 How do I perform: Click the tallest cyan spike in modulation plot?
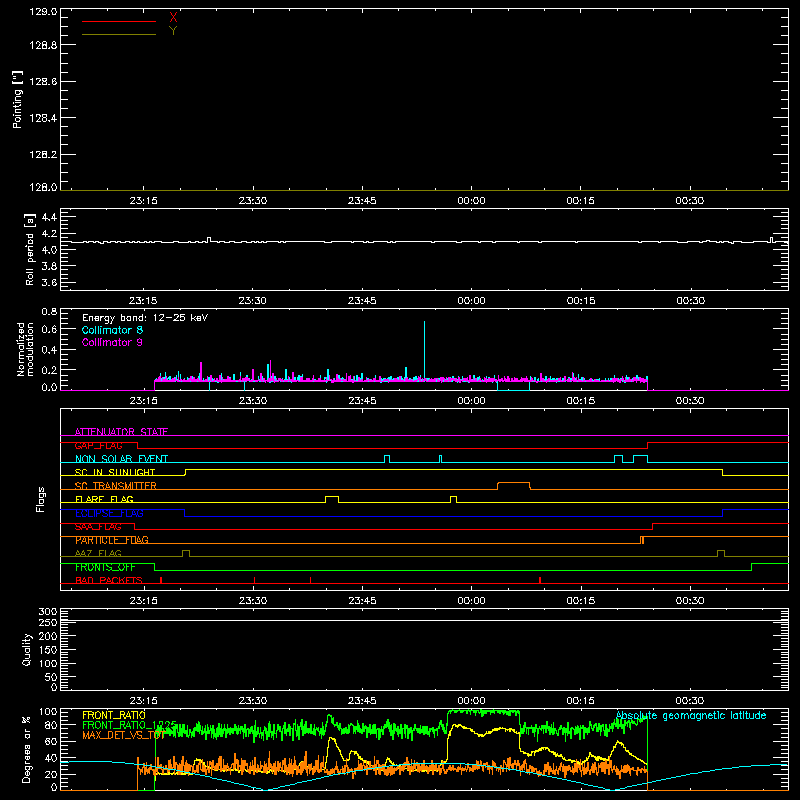click(x=424, y=349)
